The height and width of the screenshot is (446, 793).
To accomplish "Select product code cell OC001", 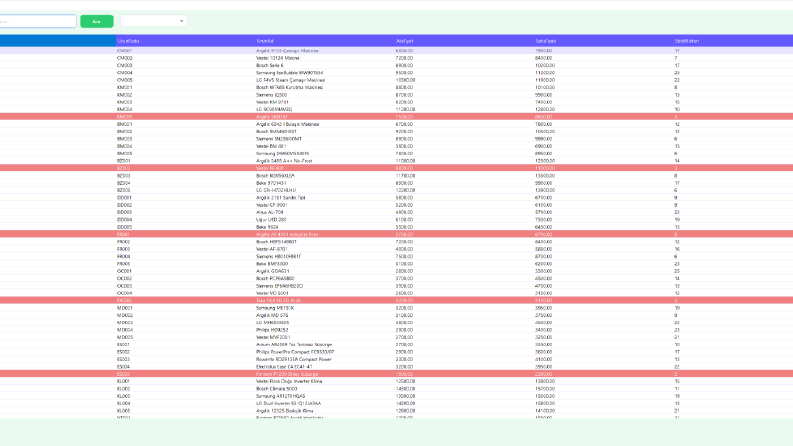I will click(x=124, y=271).
